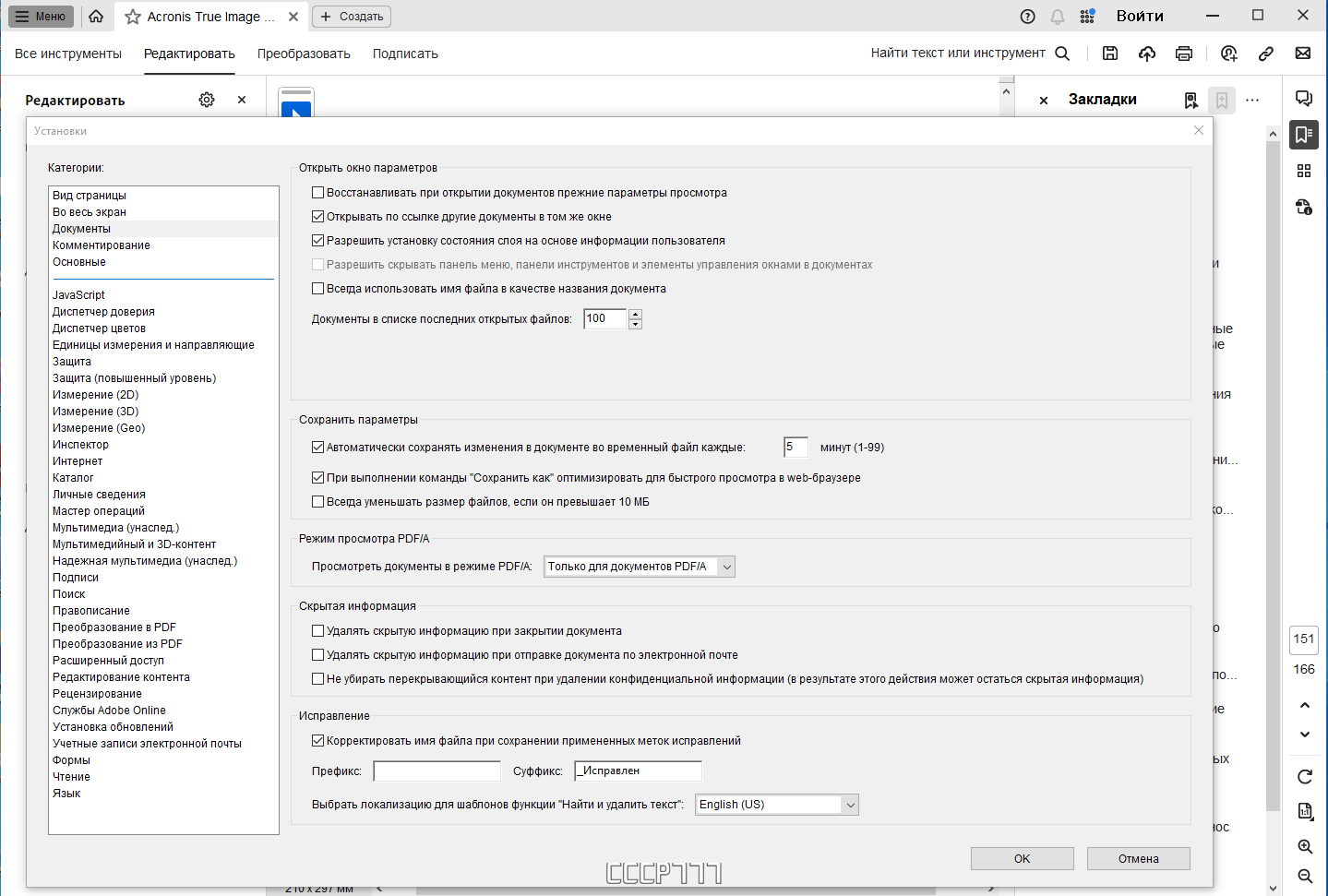Go to the previous page arrow
1328x896 pixels.
point(1305,706)
